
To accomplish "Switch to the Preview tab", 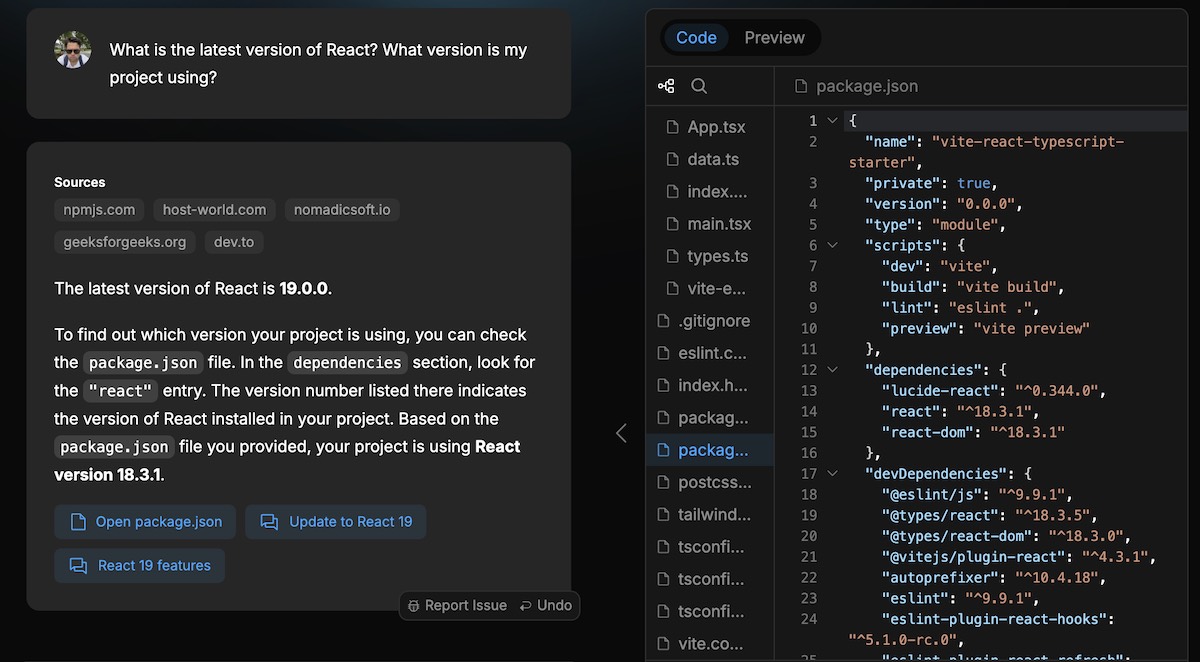I will tap(774, 38).
